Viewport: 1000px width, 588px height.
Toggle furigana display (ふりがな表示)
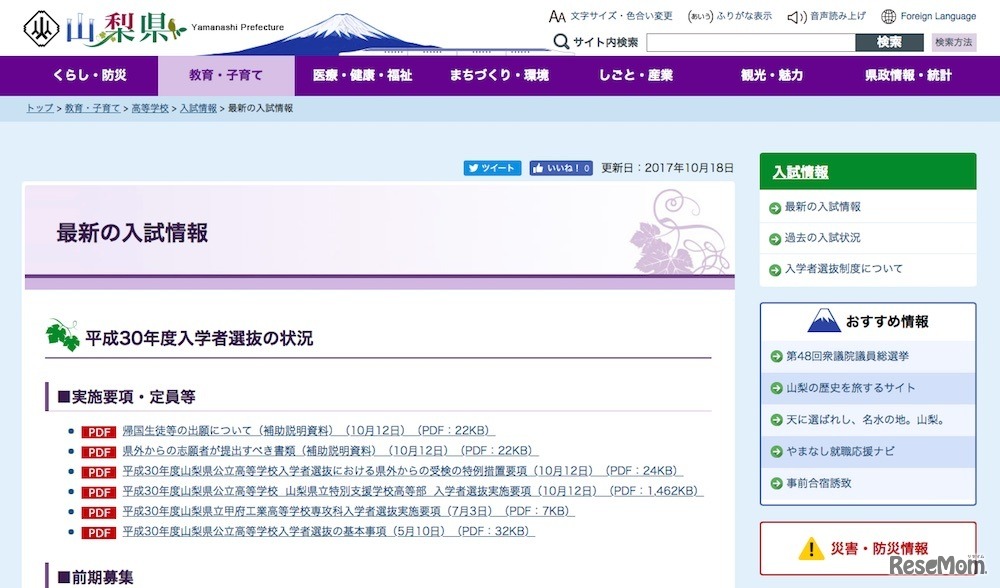[x=729, y=16]
